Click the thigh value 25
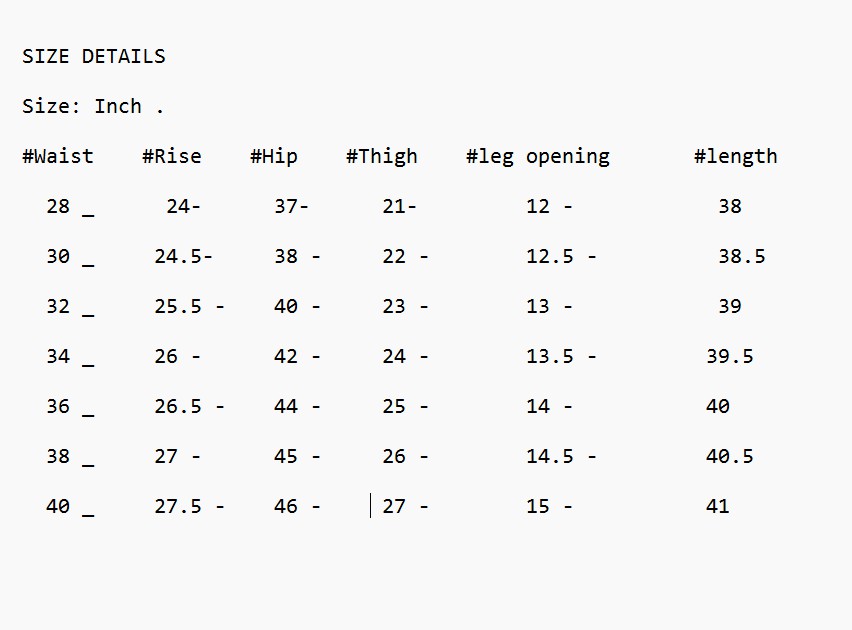This screenshot has height=630, width=852. (394, 407)
